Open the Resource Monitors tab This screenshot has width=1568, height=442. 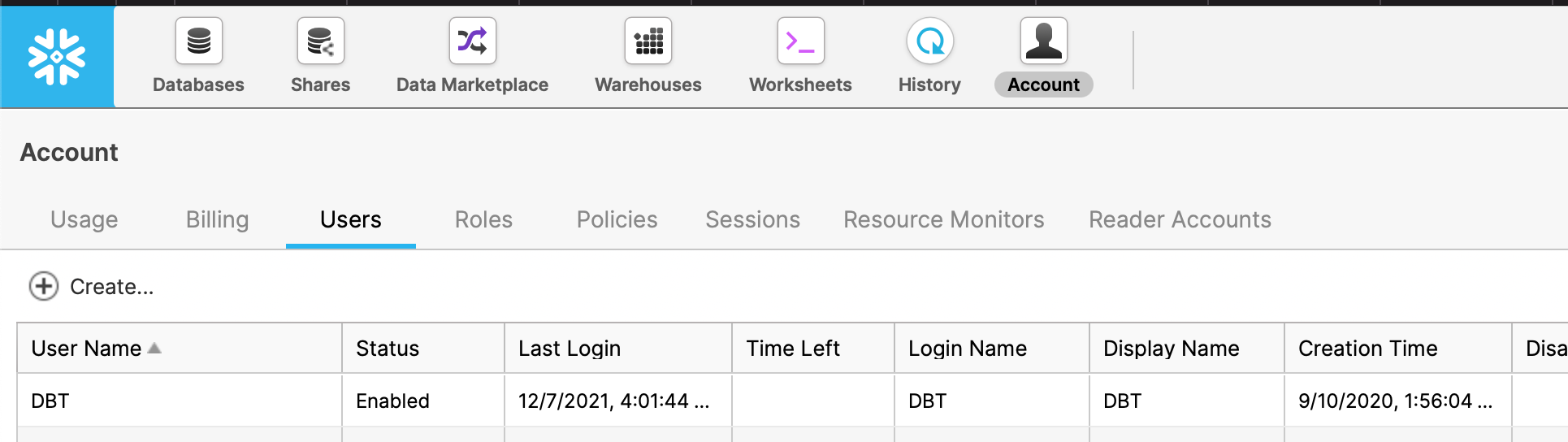click(x=943, y=219)
